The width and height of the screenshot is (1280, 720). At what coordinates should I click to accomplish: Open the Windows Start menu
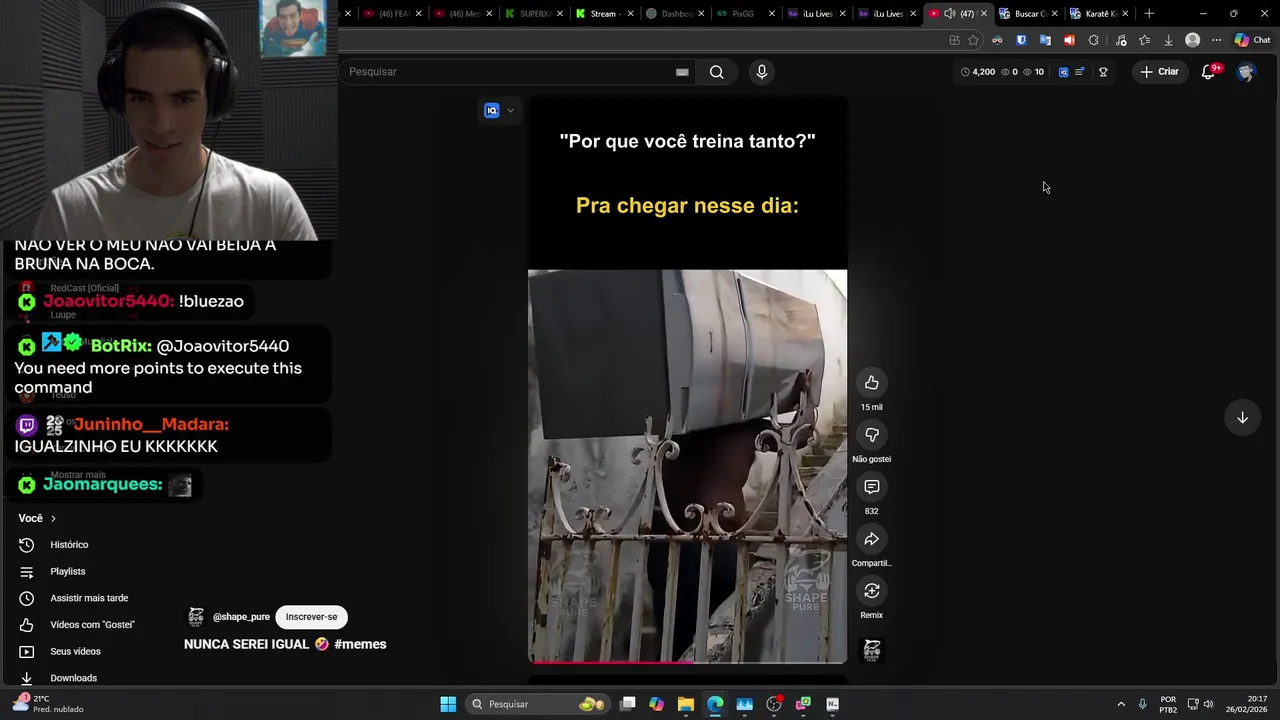448,704
